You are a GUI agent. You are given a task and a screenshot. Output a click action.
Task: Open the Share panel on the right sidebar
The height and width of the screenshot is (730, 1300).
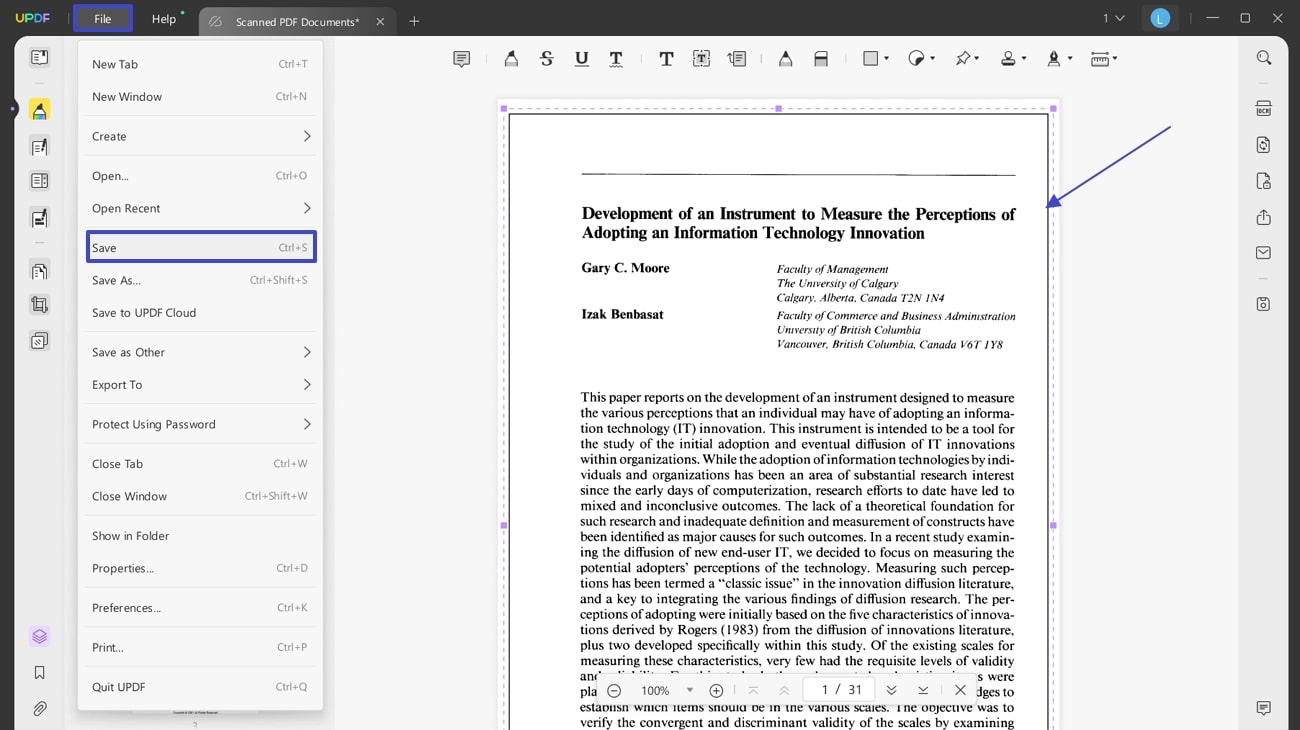tap(1262, 217)
